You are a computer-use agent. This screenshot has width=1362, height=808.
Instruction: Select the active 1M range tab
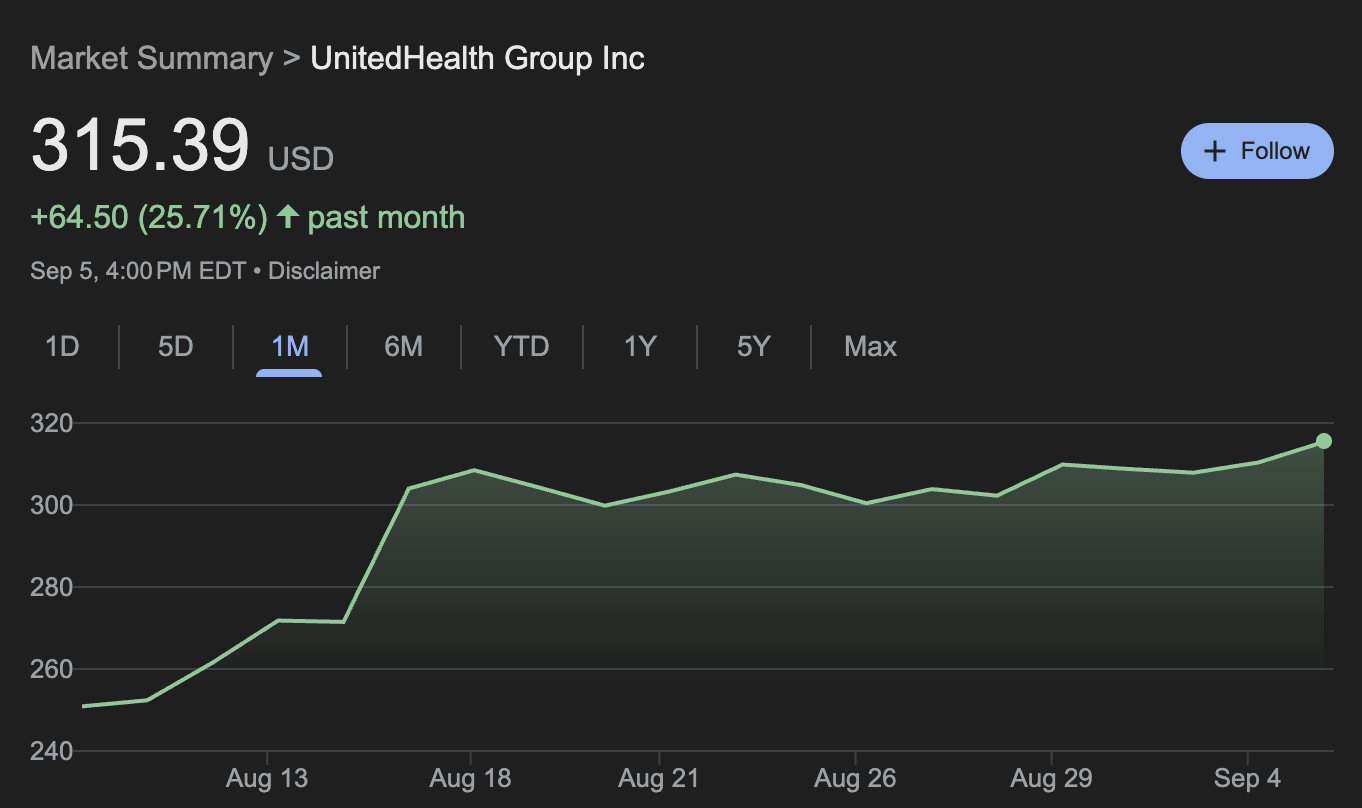click(289, 347)
